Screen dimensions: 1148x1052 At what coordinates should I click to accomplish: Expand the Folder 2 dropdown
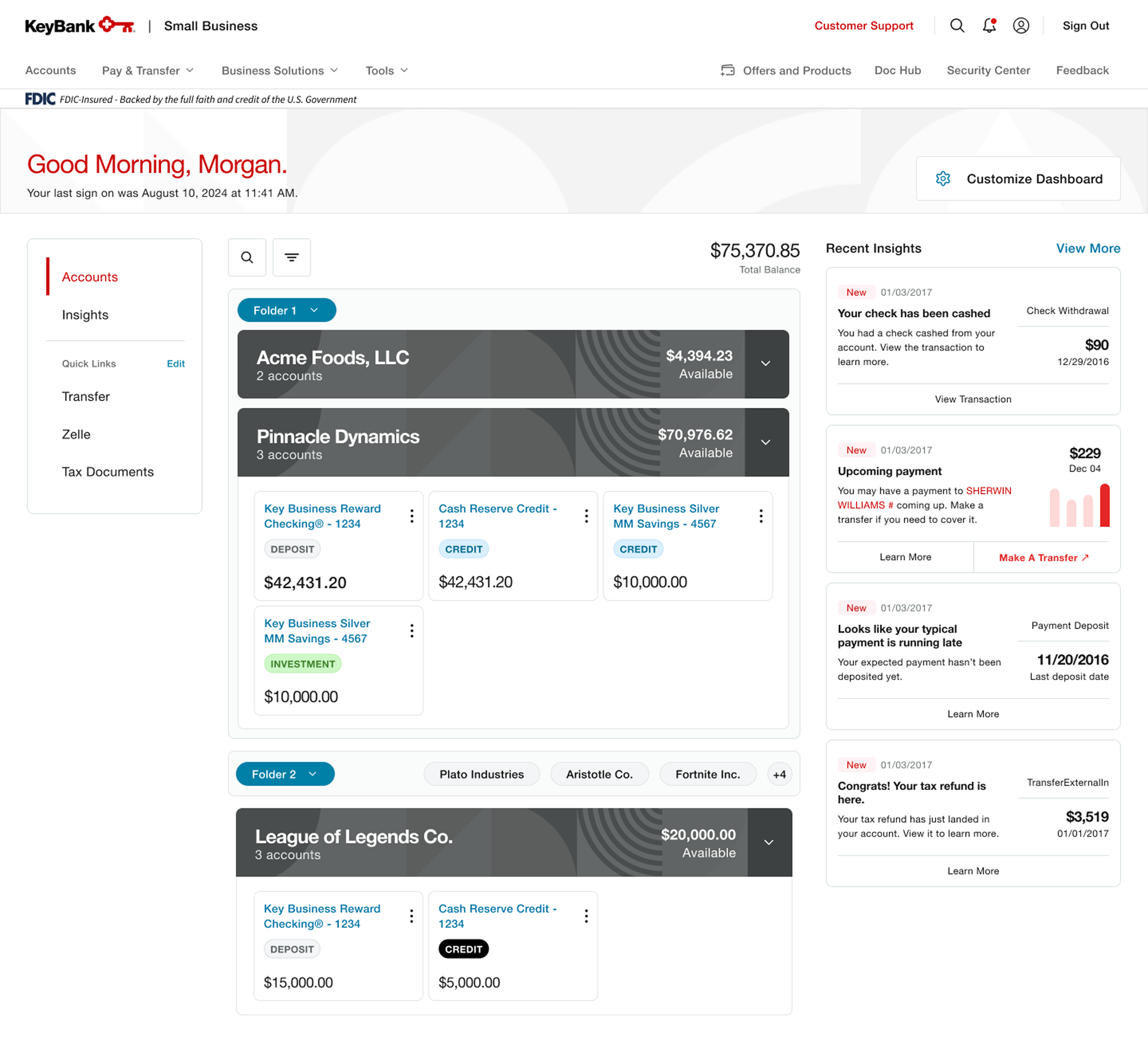pyautogui.click(x=285, y=774)
